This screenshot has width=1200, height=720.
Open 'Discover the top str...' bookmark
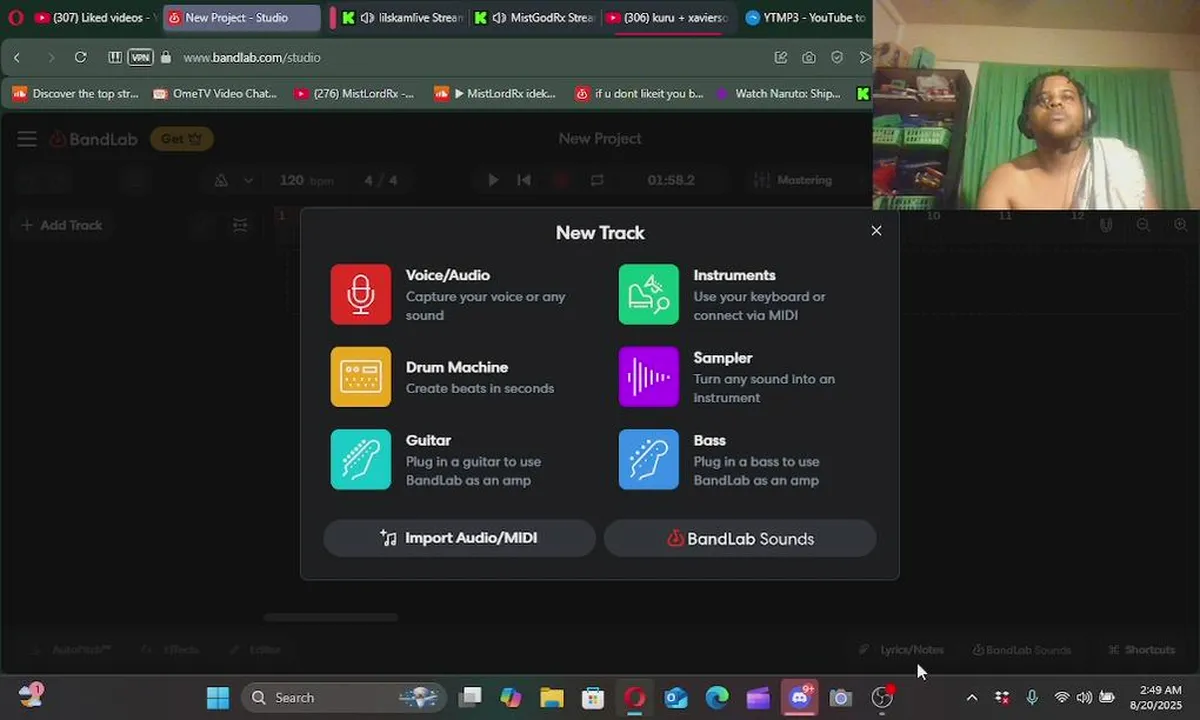pos(76,93)
